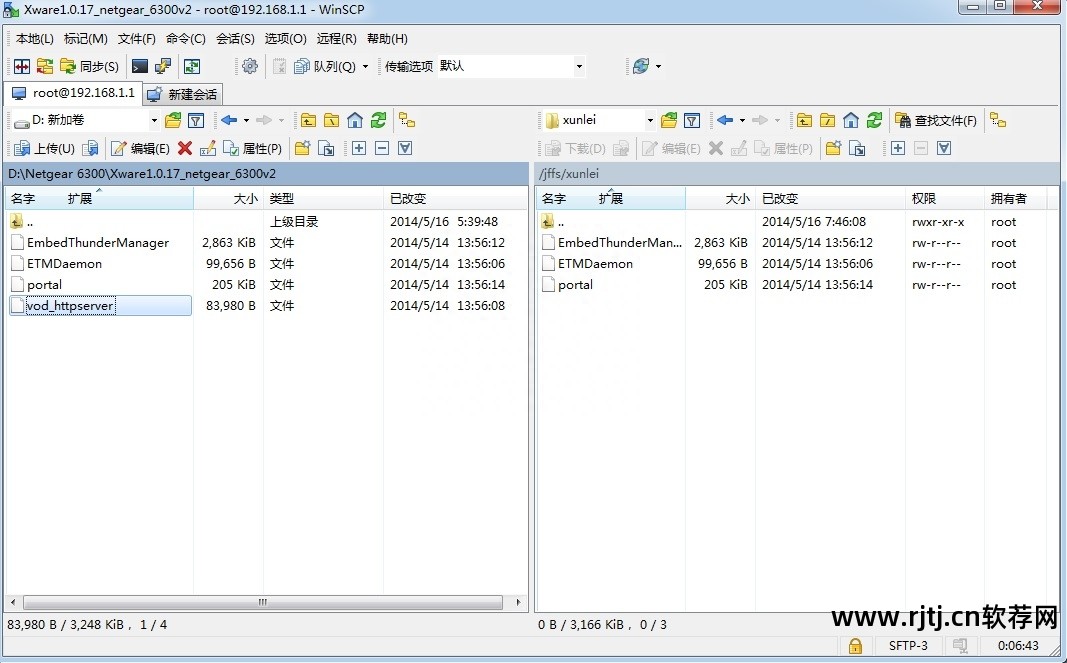Go back in the remote panel
The image size is (1067, 663).
click(x=725, y=120)
